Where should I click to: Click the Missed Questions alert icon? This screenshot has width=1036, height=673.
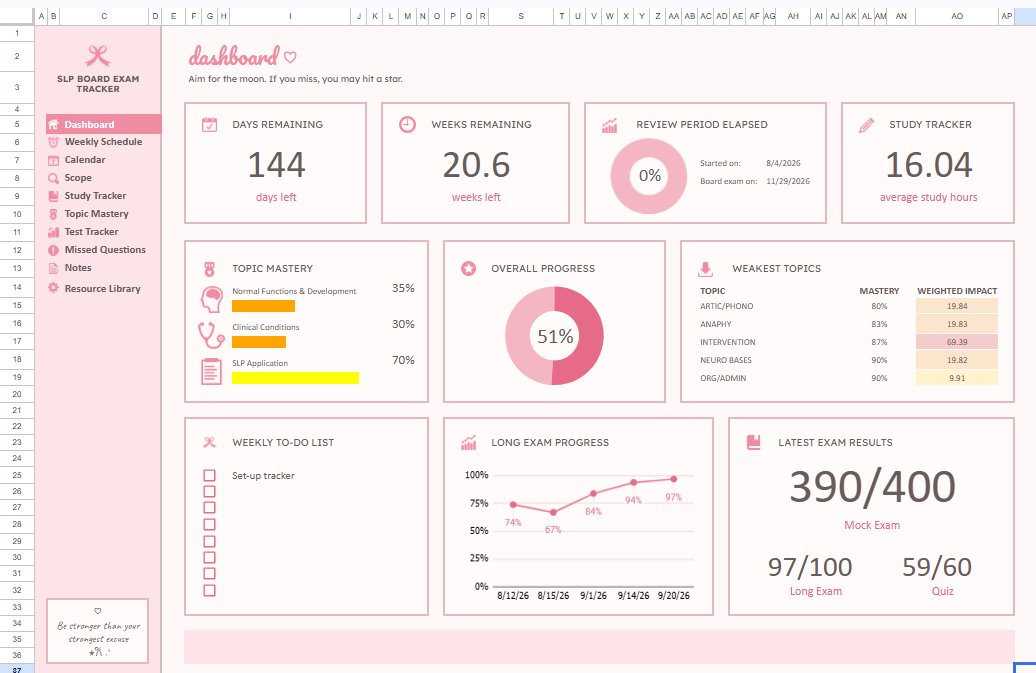[54, 250]
